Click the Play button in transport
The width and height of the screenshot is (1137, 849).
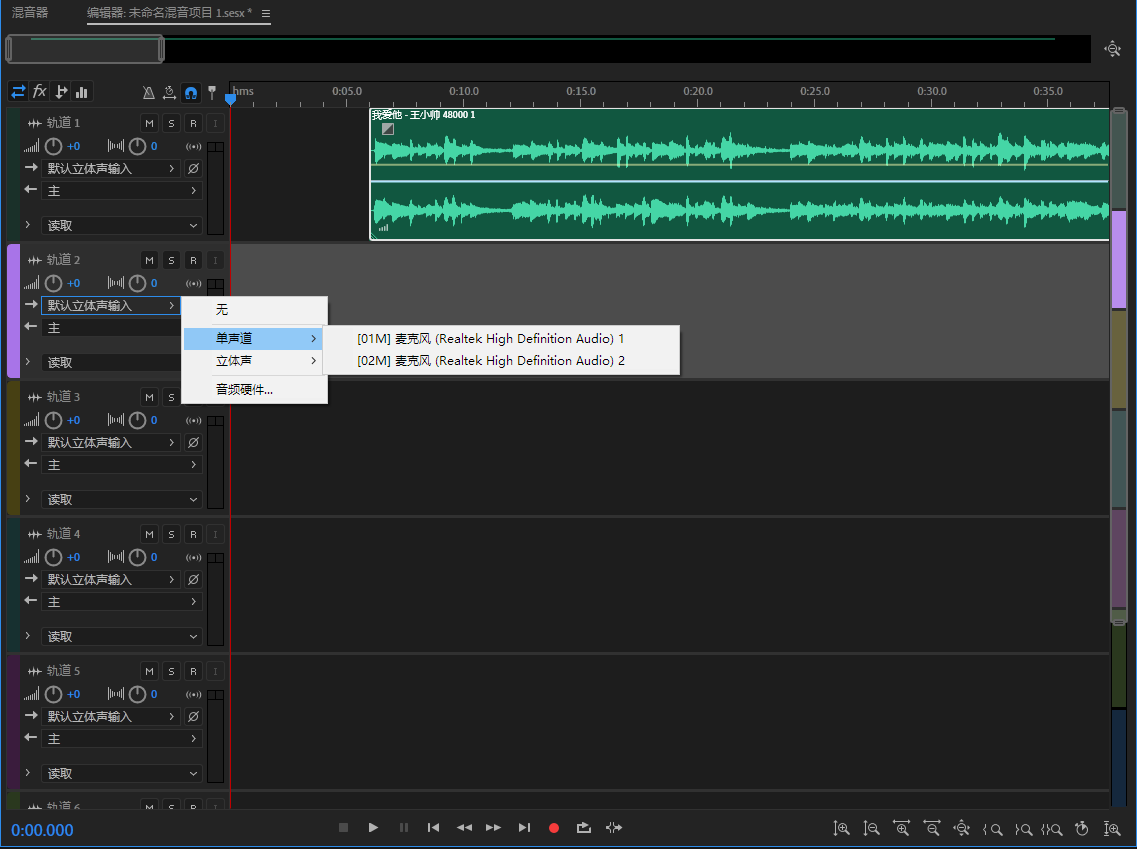point(373,828)
